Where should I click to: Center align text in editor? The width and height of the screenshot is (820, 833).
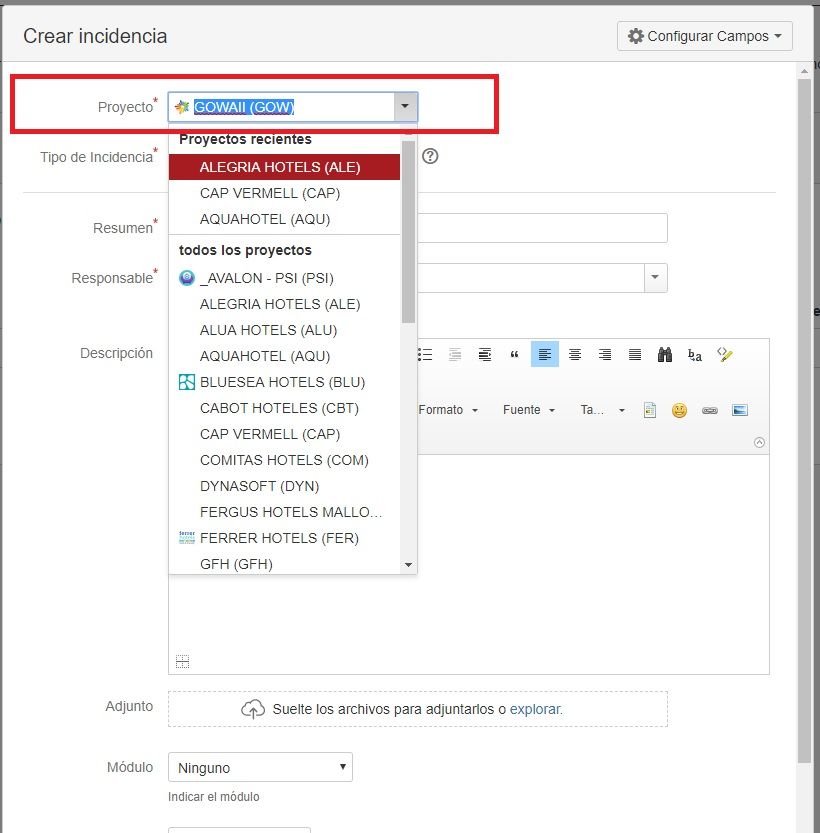click(575, 354)
